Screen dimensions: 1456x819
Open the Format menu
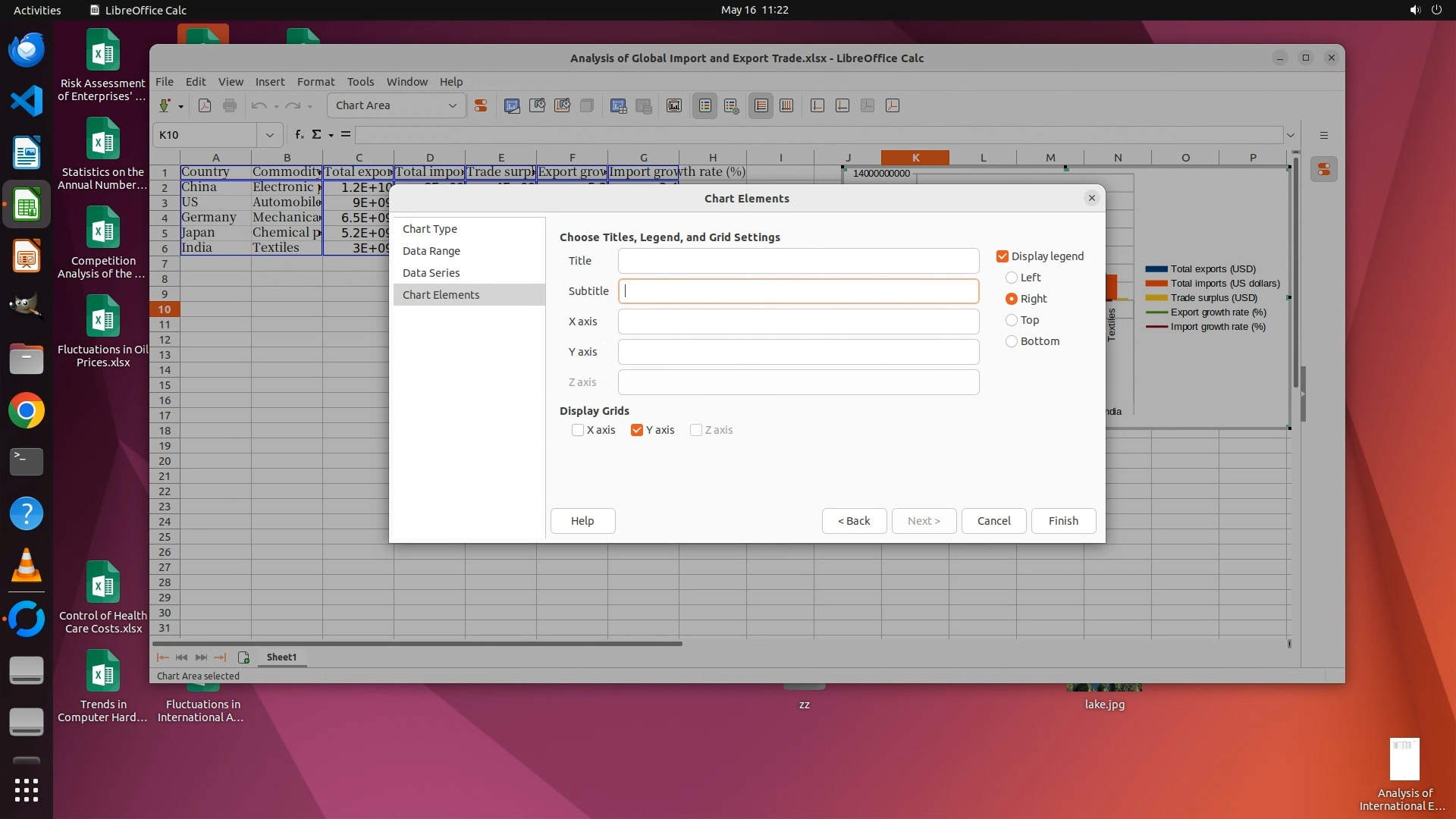tap(315, 82)
